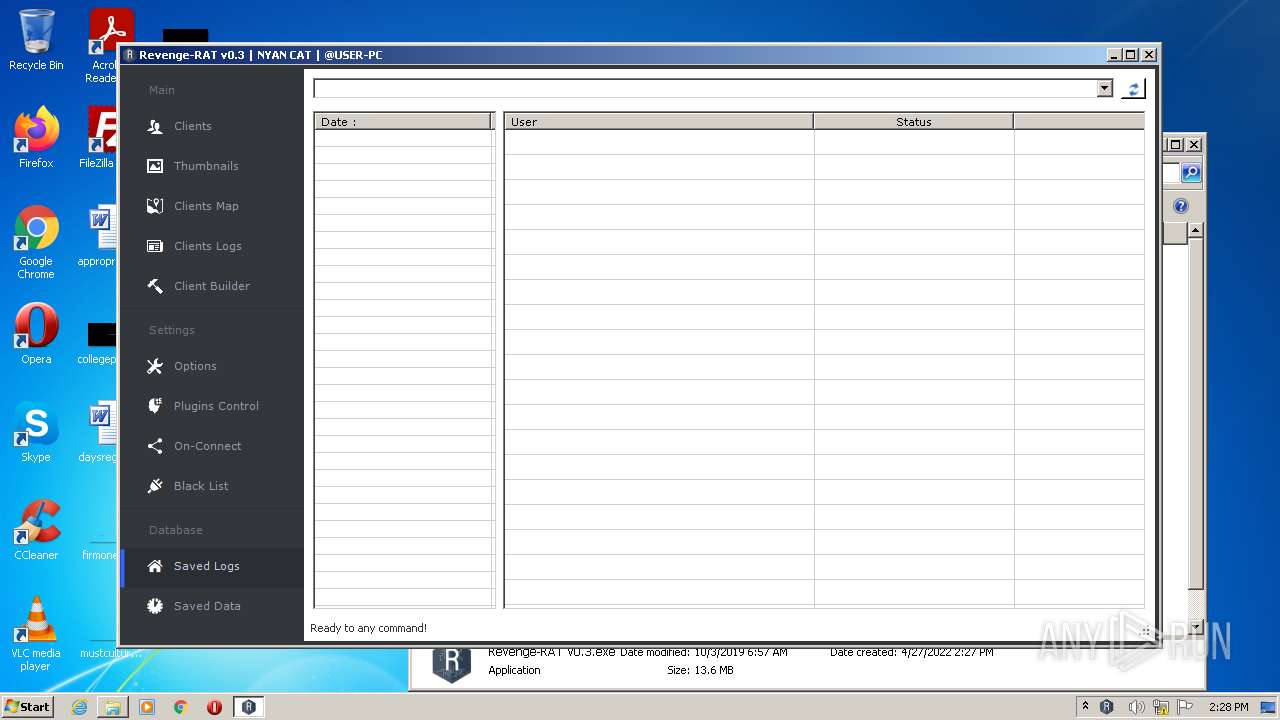The image size is (1280, 720).
Task: Expand the saved logs combo box
Action: point(1105,88)
